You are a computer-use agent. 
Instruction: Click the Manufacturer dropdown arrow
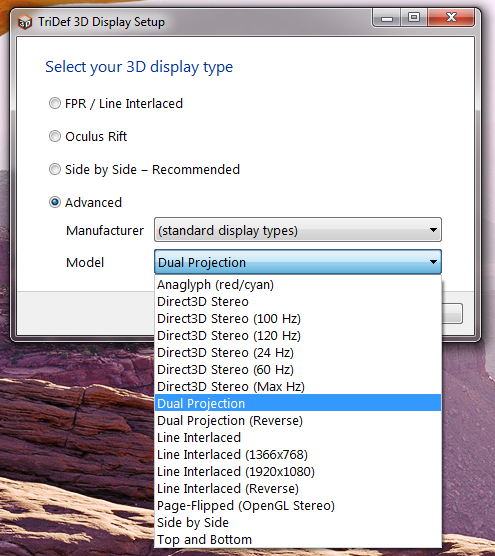(x=433, y=230)
